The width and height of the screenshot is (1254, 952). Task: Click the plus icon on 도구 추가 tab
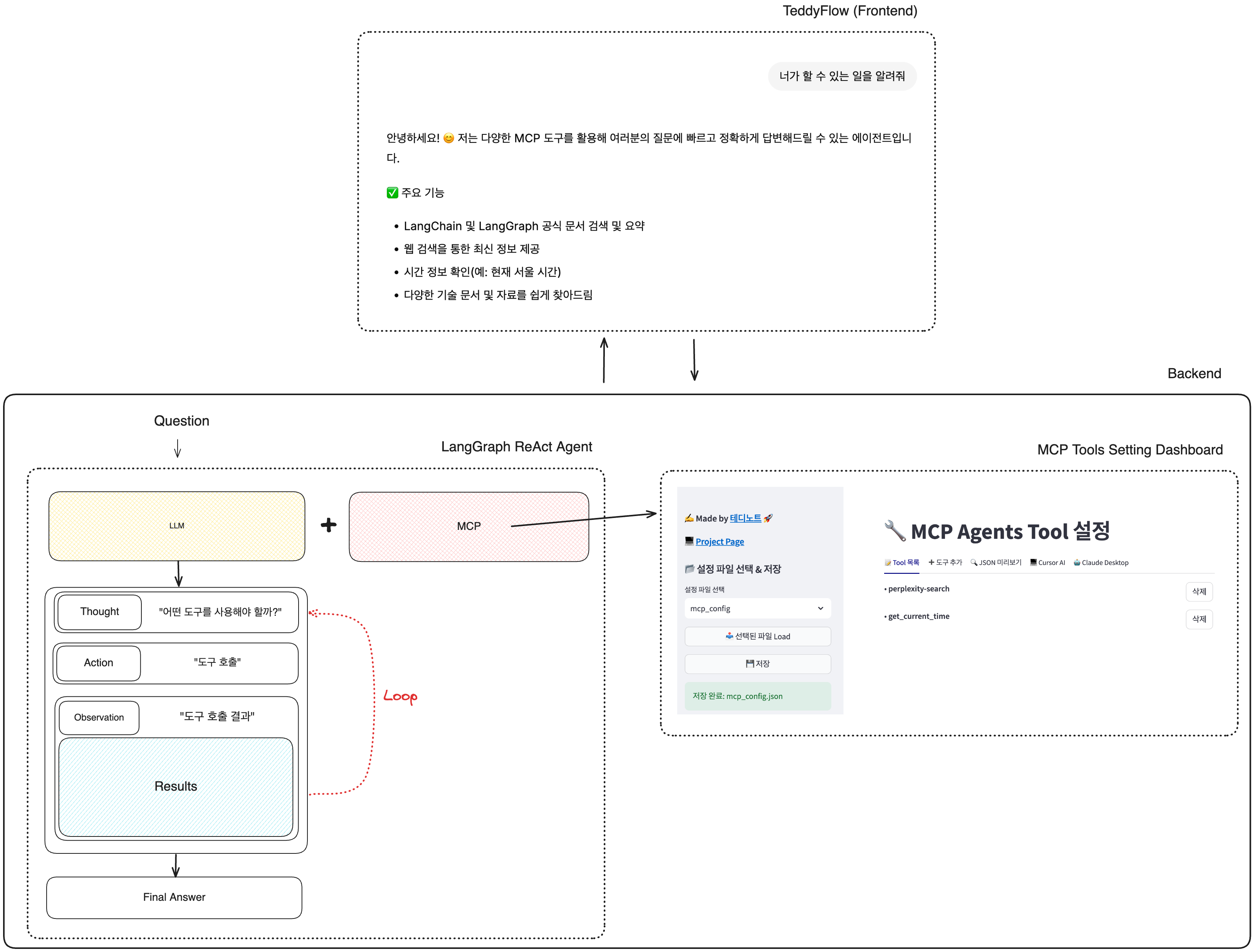pyautogui.click(x=932, y=563)
